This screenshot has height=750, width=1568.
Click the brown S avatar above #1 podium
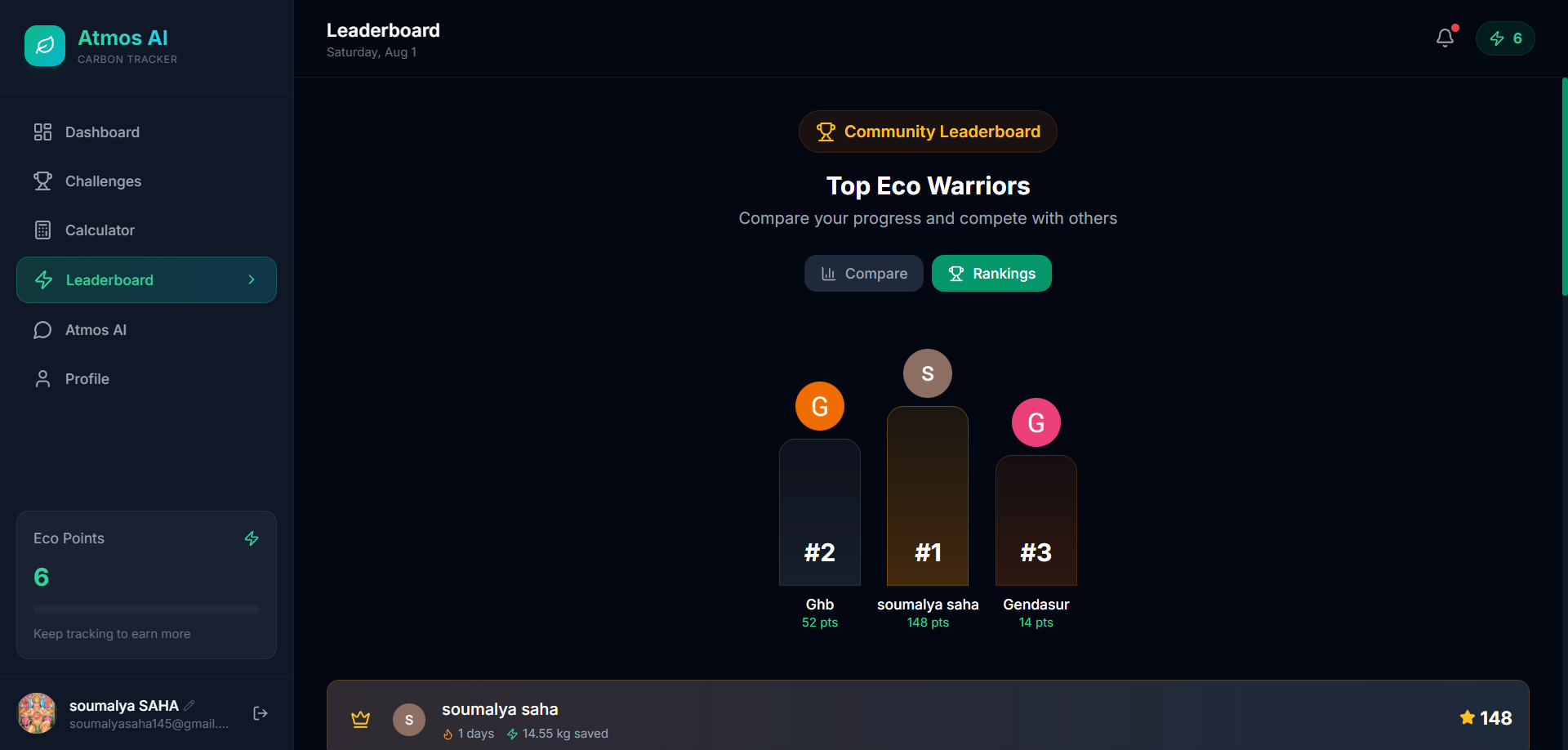(928, 373)
